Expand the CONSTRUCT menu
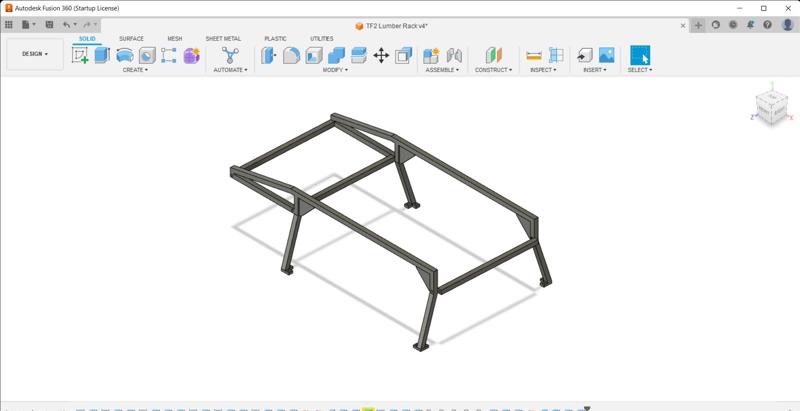The height and width of the screenshot is (411, 800). pyautogui.click(x=493, y=70)
